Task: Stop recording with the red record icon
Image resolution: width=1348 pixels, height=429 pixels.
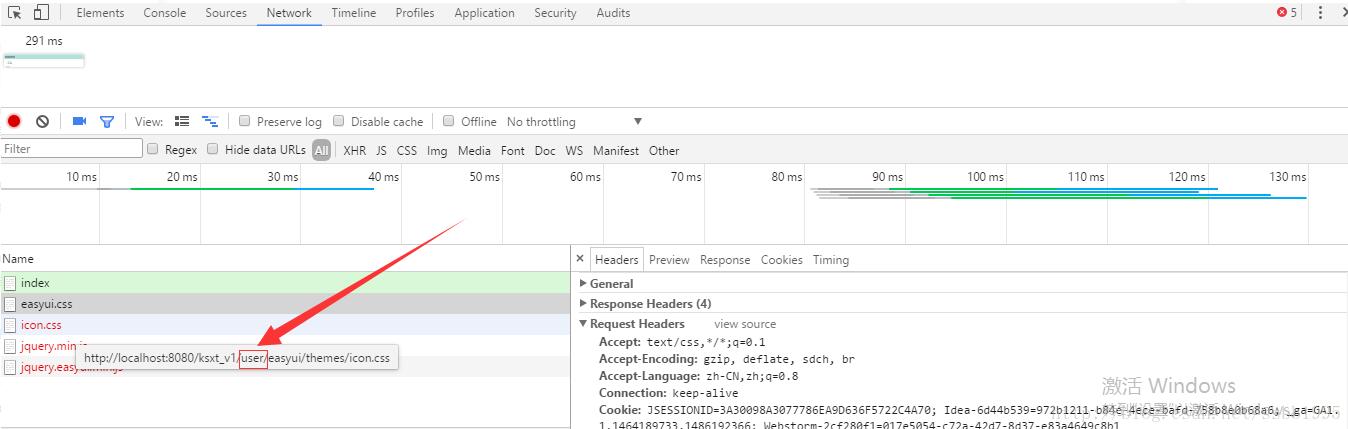Action: pos(14,121)
